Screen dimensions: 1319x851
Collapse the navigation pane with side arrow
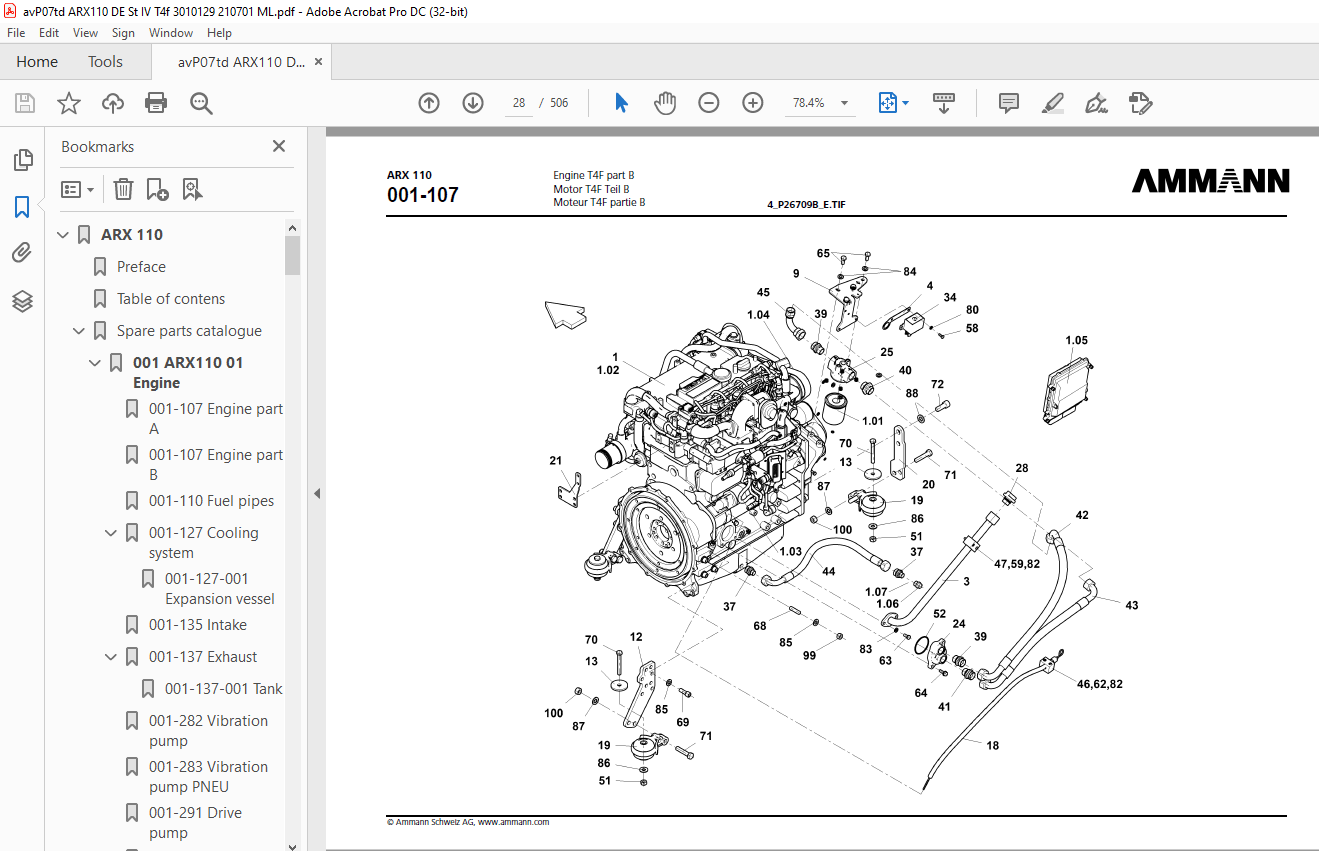(317, 493)
